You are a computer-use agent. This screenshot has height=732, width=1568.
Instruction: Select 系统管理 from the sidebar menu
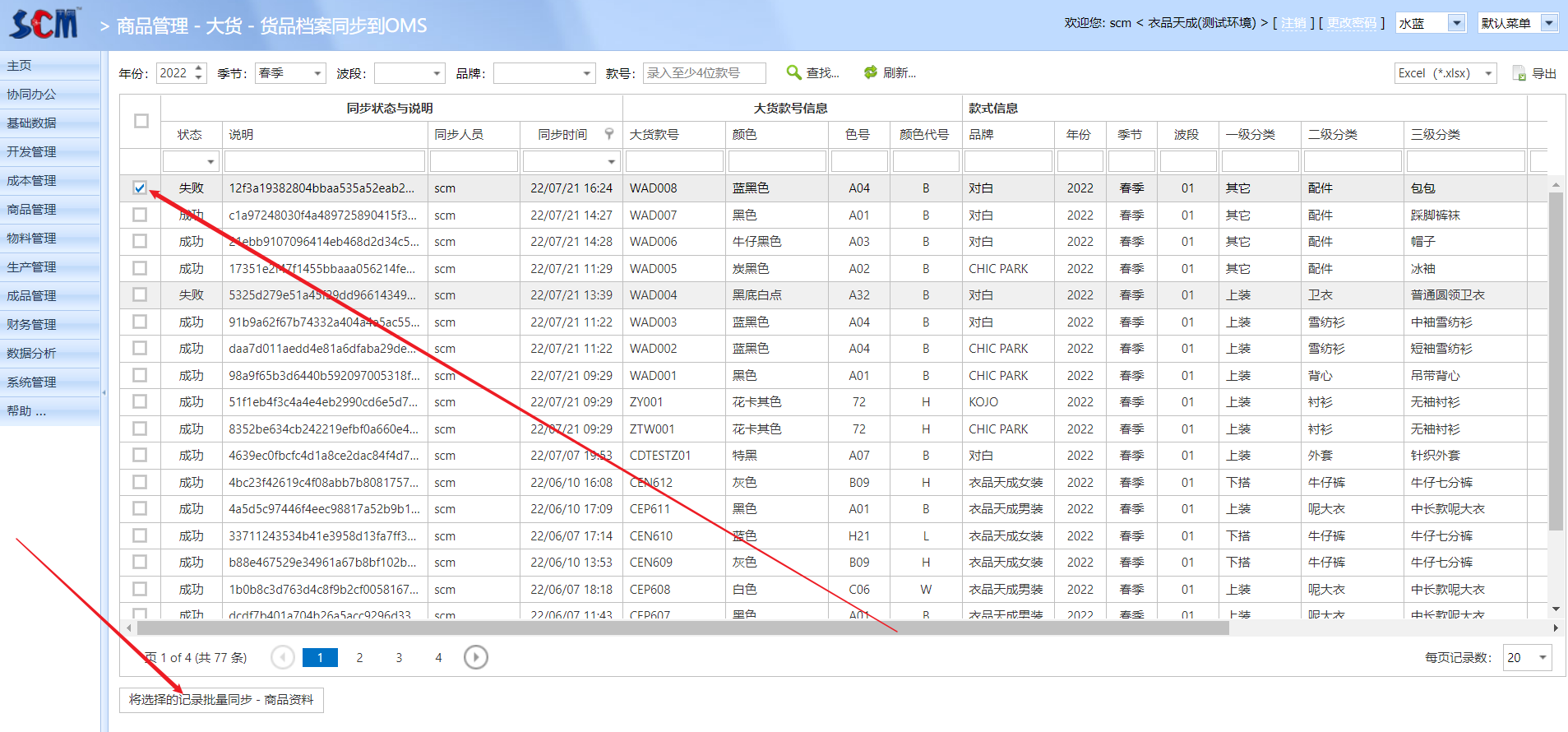[x=32, y=382]
